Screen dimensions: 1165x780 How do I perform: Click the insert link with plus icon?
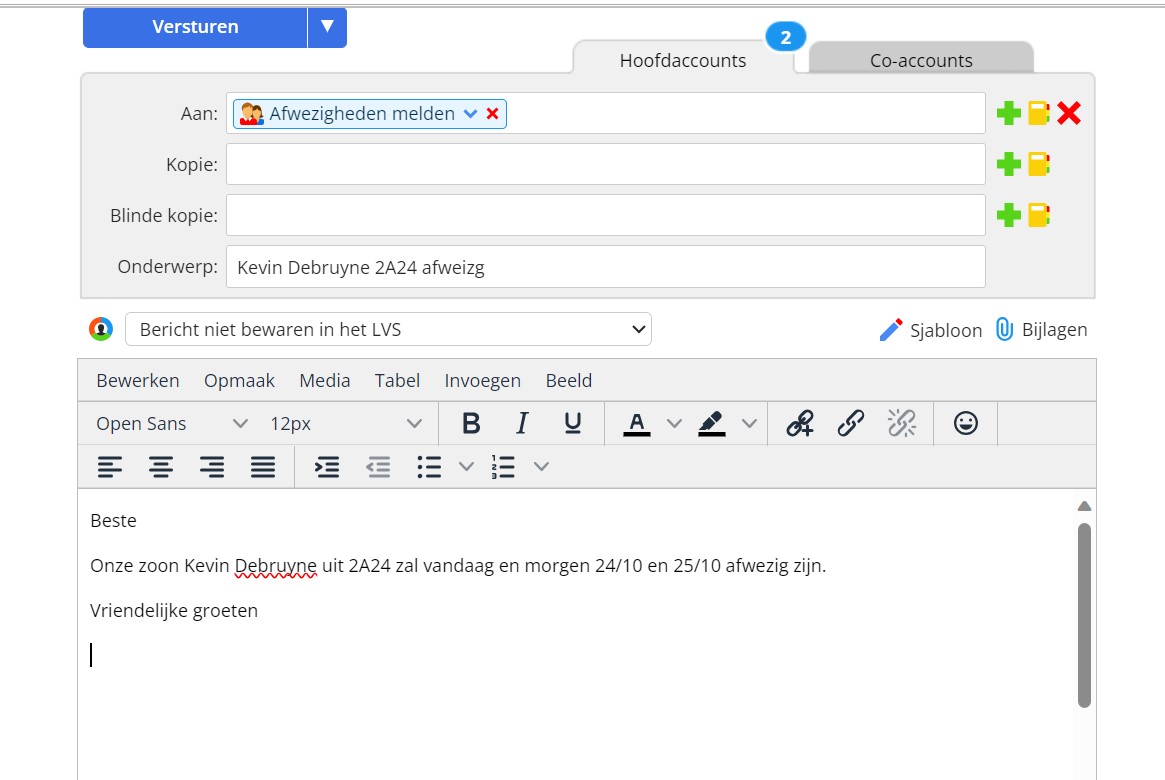click(x=800, y=423)
